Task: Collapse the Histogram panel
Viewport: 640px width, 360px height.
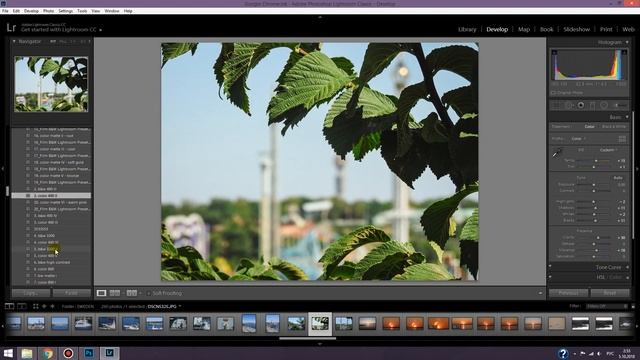Action: point(627,42)
